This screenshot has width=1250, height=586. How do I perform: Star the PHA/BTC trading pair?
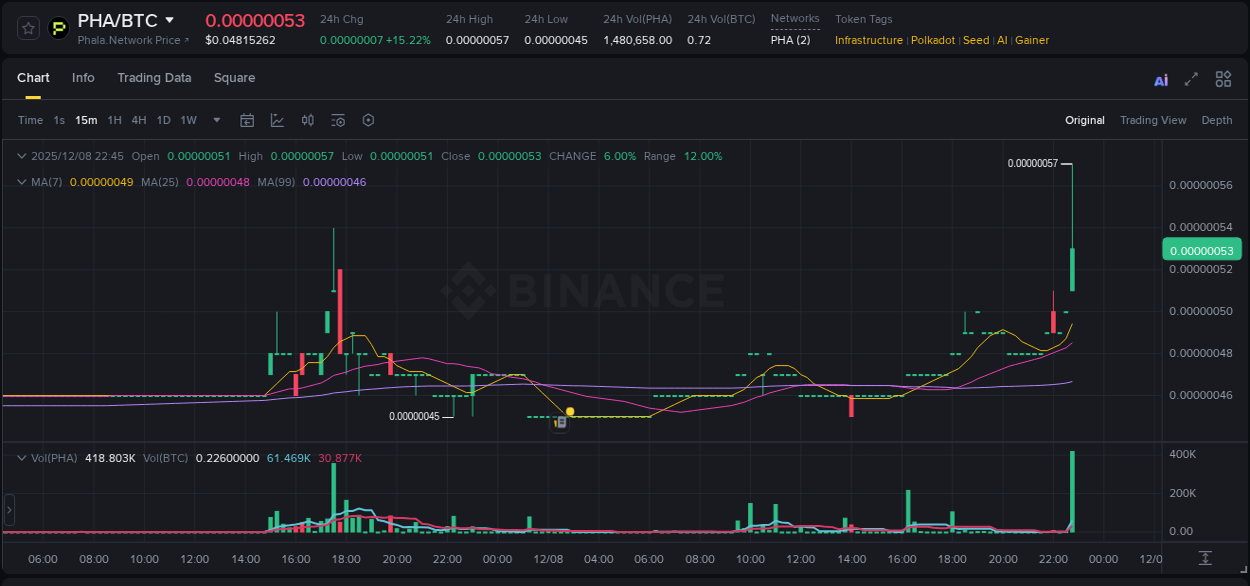tap(27, 28)
